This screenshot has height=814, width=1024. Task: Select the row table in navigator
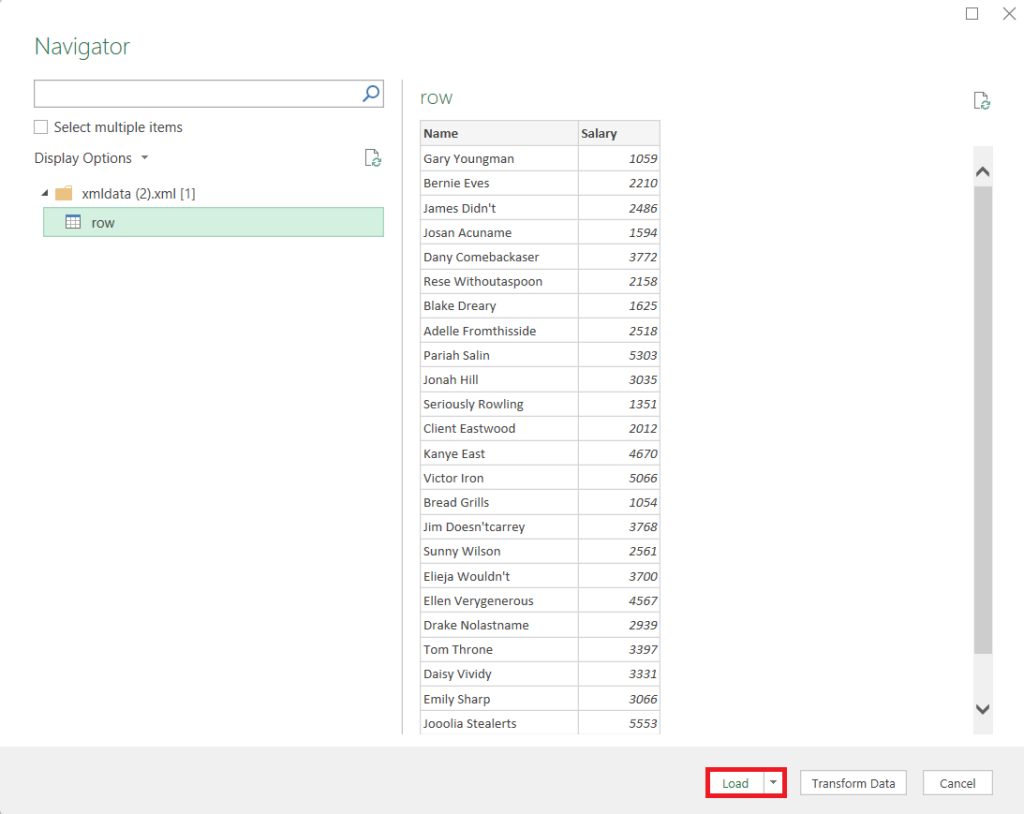pyautogui.click(x=150, y=222)
